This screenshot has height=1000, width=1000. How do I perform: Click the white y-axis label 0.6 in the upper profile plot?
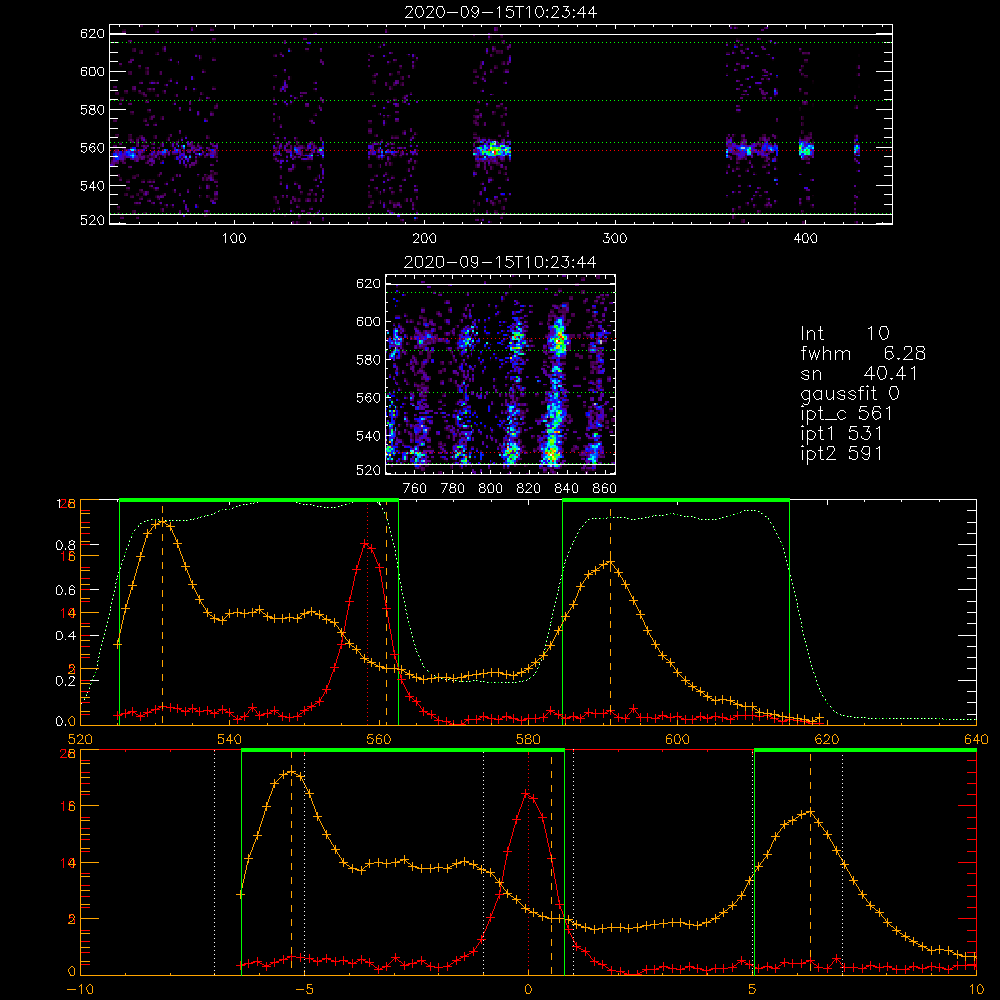66,591
